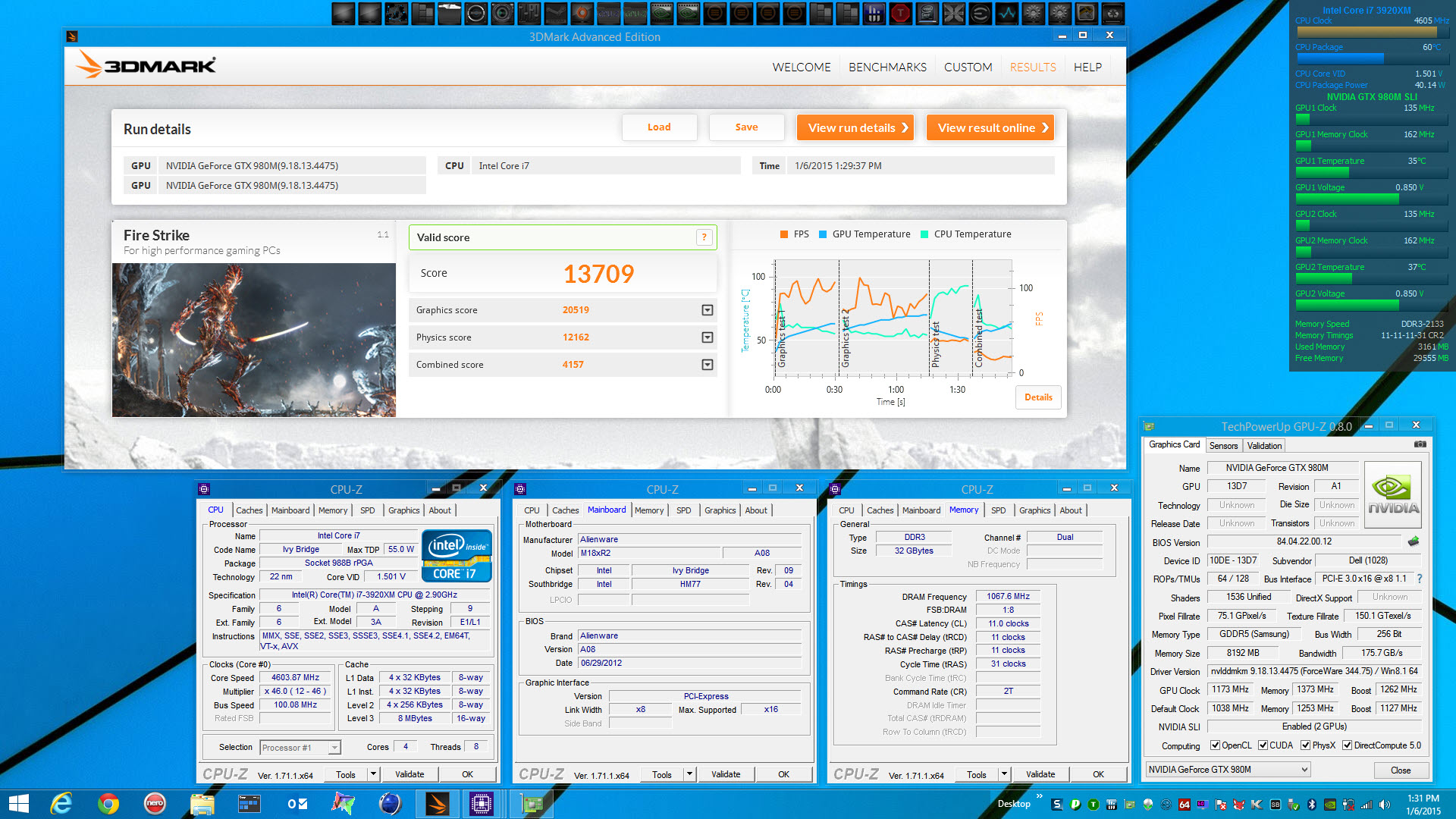Click the red 64 temperature tray icon
Image resolution: width=1456 pixels, height=819 pixels.
click(1185, 805)
